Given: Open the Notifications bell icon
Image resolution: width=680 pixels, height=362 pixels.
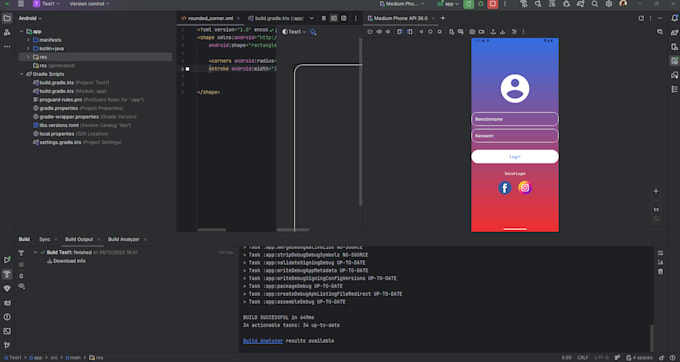Looking at the screenshot, I should pyautogui.click(x=674, y=18).
